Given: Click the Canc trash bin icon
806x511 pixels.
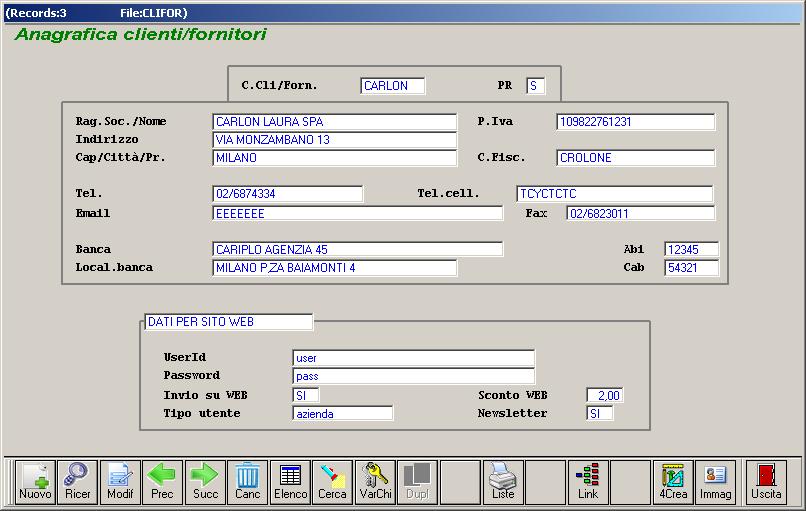Looking at the screenshot, I should pyautogui.click(x=248, y=482).
